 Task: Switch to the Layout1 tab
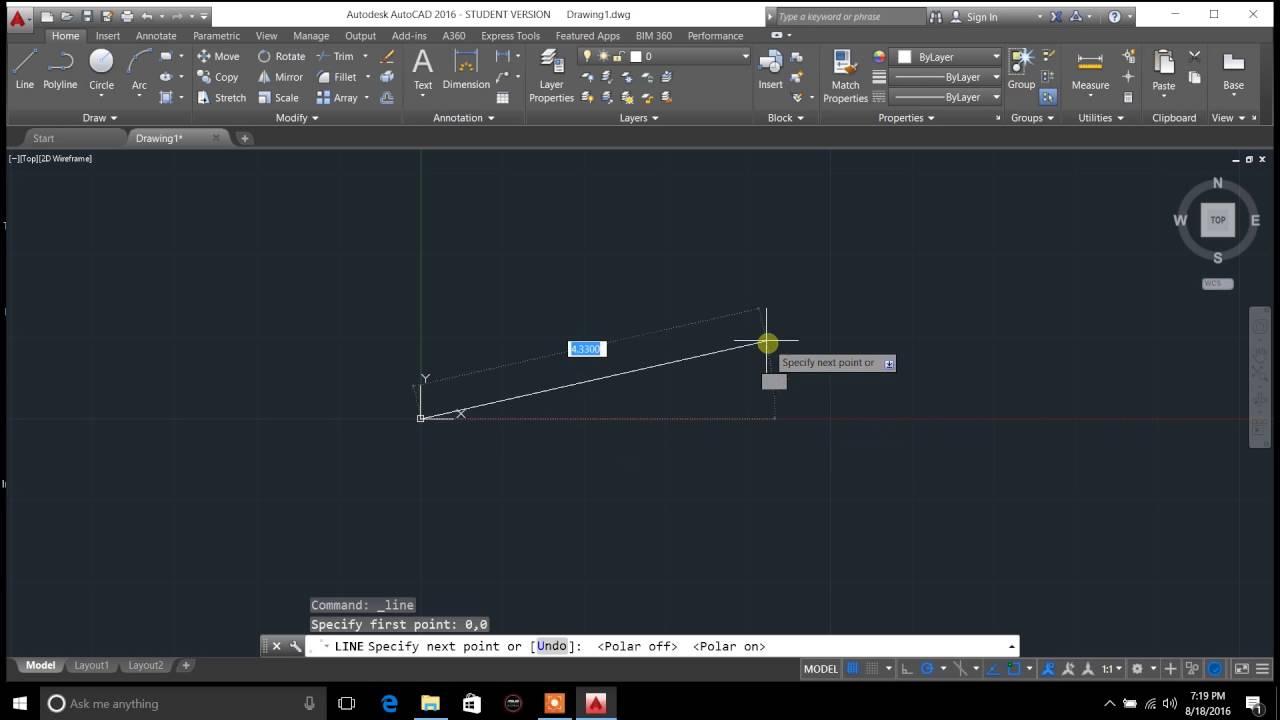tap(91, 665)
